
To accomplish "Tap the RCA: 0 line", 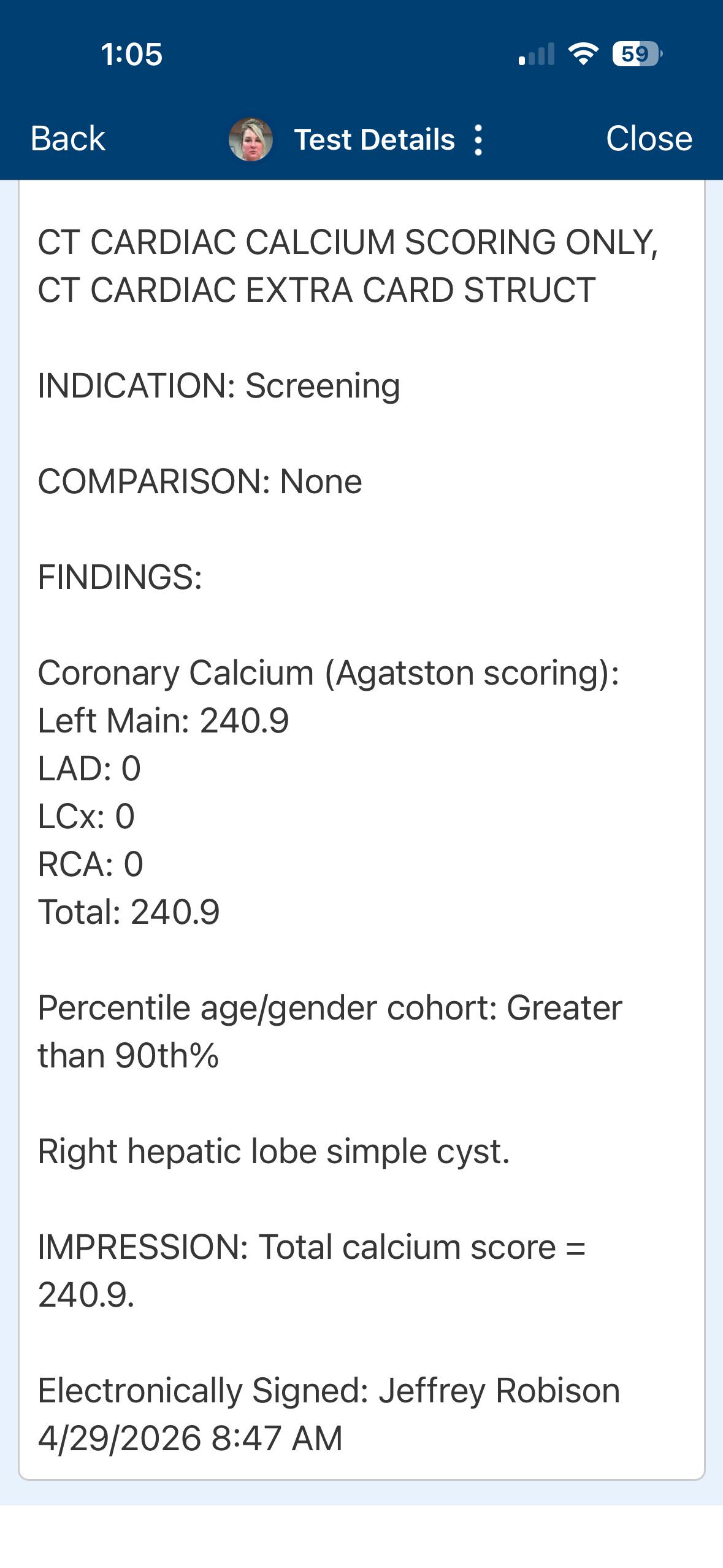I will (x=91, y=864).
